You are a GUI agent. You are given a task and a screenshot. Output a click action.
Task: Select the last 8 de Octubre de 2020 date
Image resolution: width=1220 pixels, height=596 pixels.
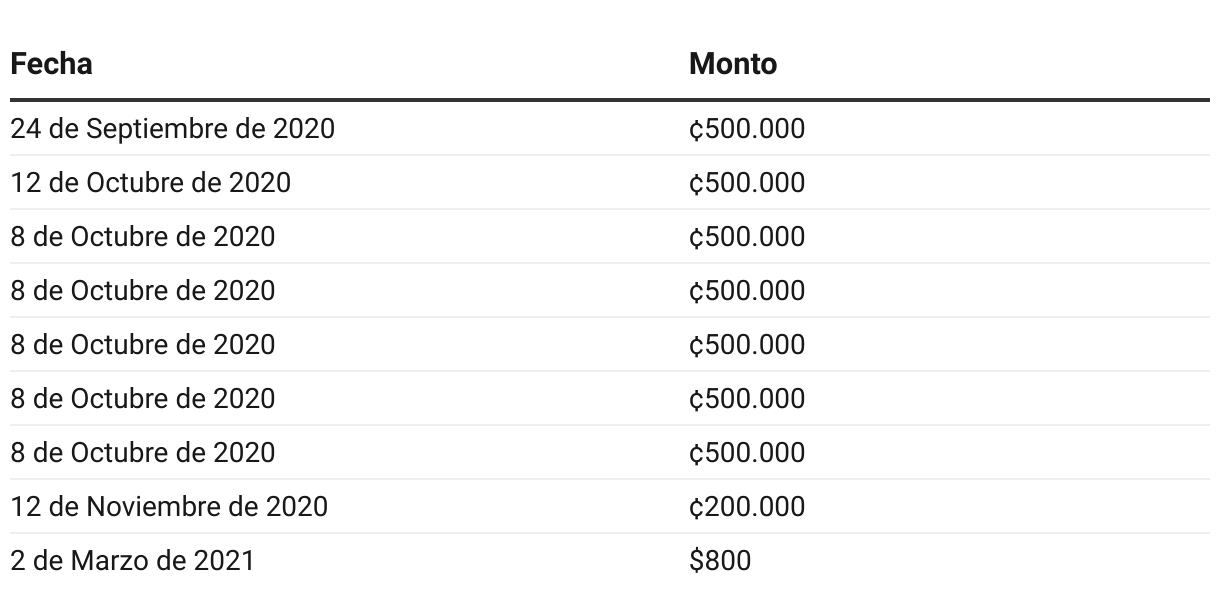[142, 453]
